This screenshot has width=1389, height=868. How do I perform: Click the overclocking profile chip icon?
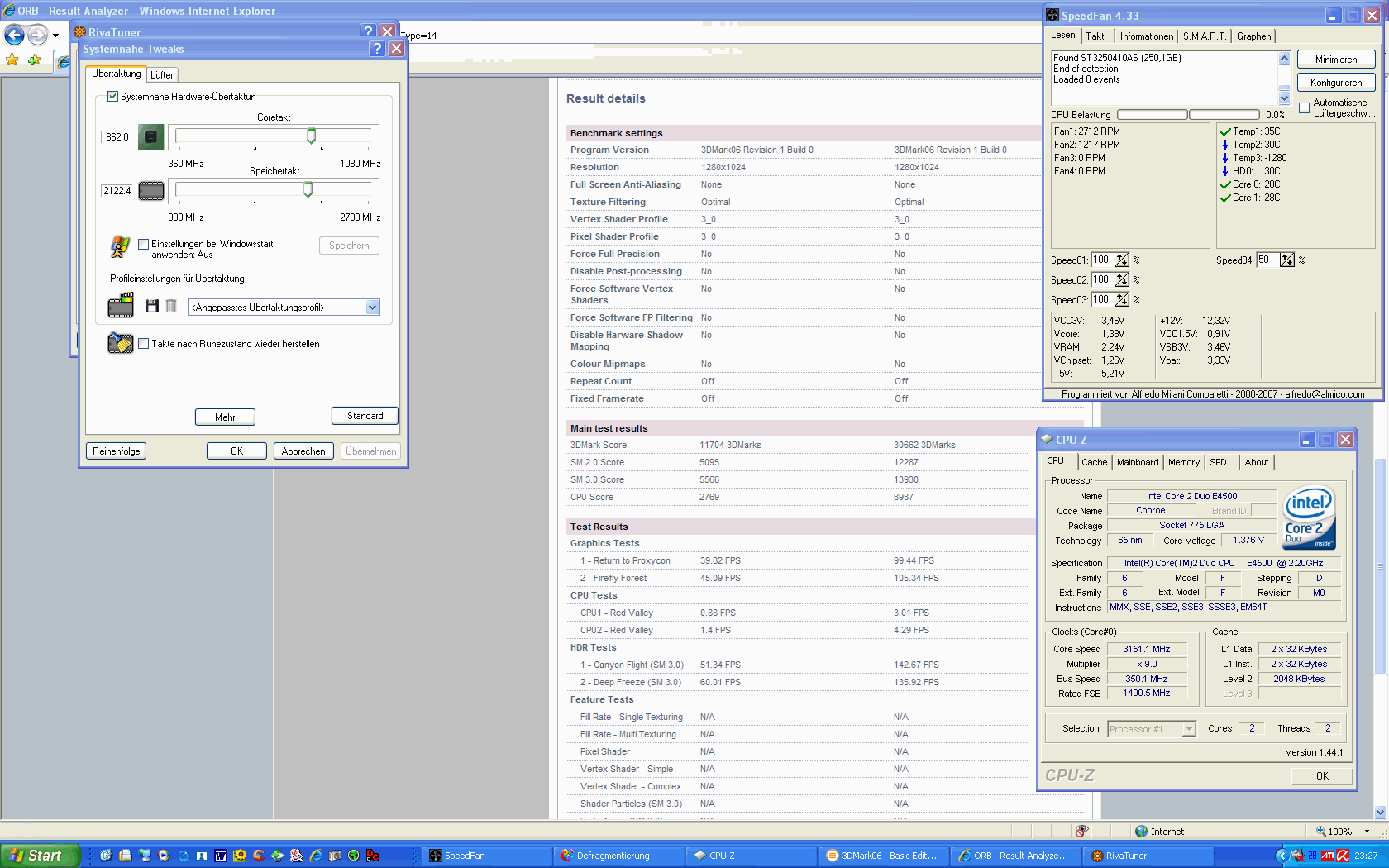coord(121,305)
